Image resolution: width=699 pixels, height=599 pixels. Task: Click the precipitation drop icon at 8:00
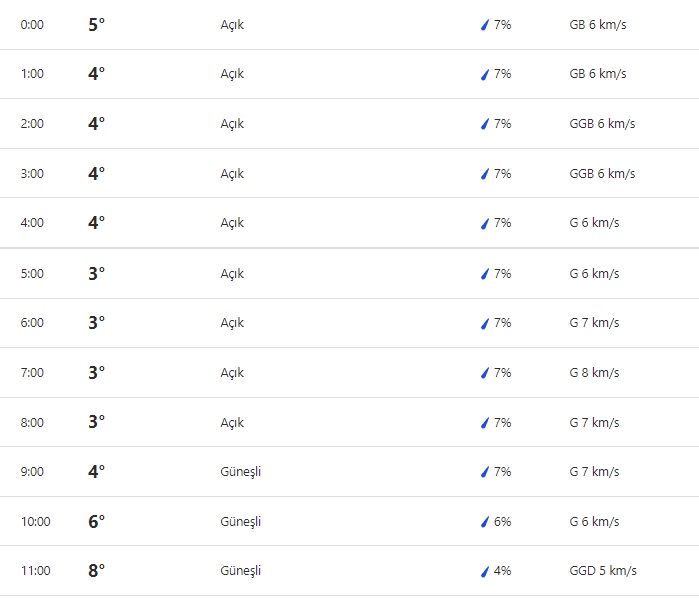pyautogui.click(x=485, y=422)
